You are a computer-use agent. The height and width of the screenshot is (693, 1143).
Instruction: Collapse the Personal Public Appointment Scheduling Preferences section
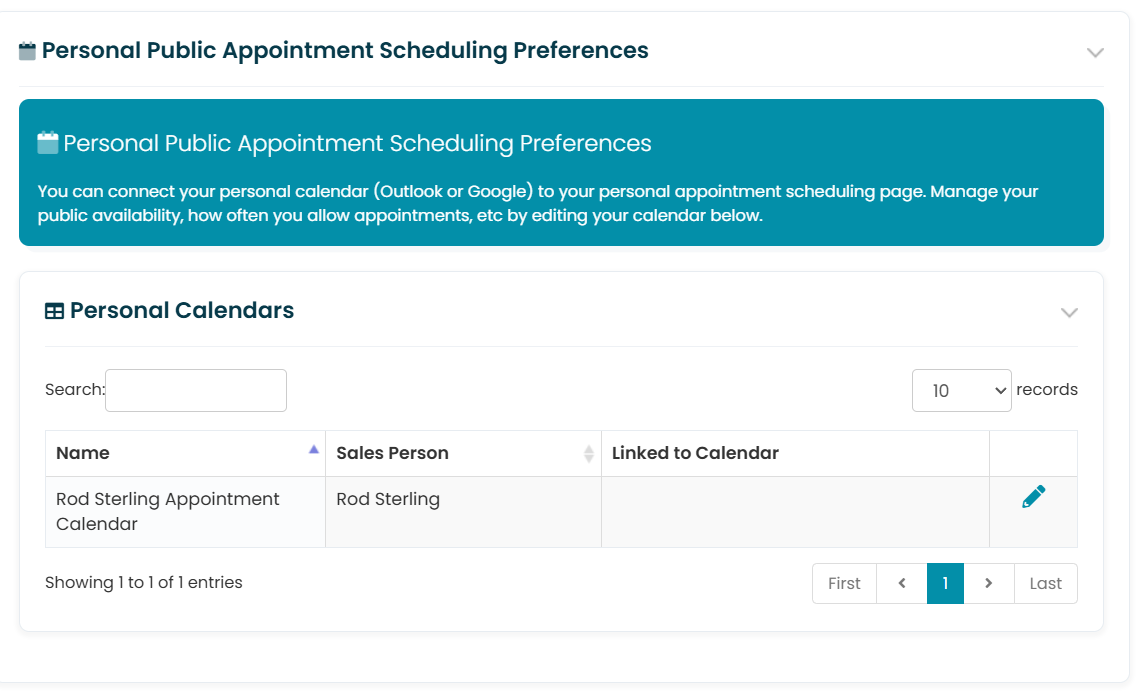[x=1095, y=52]
